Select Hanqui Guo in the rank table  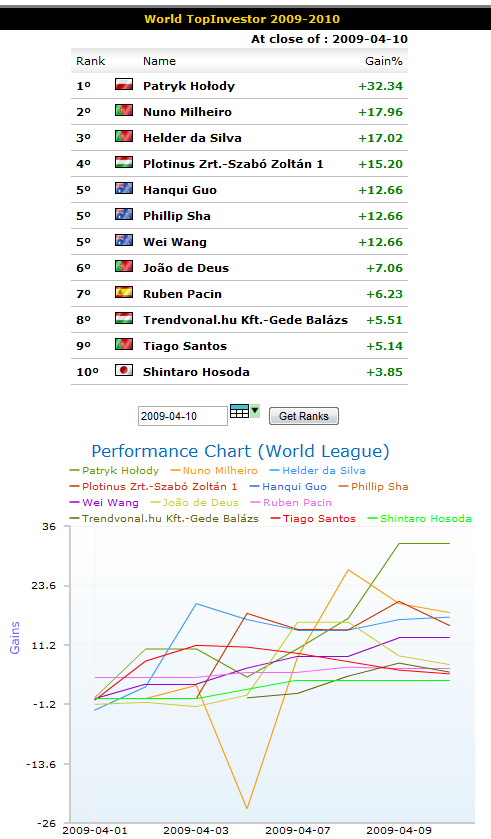pyautogui.click(x=180, y=190)
